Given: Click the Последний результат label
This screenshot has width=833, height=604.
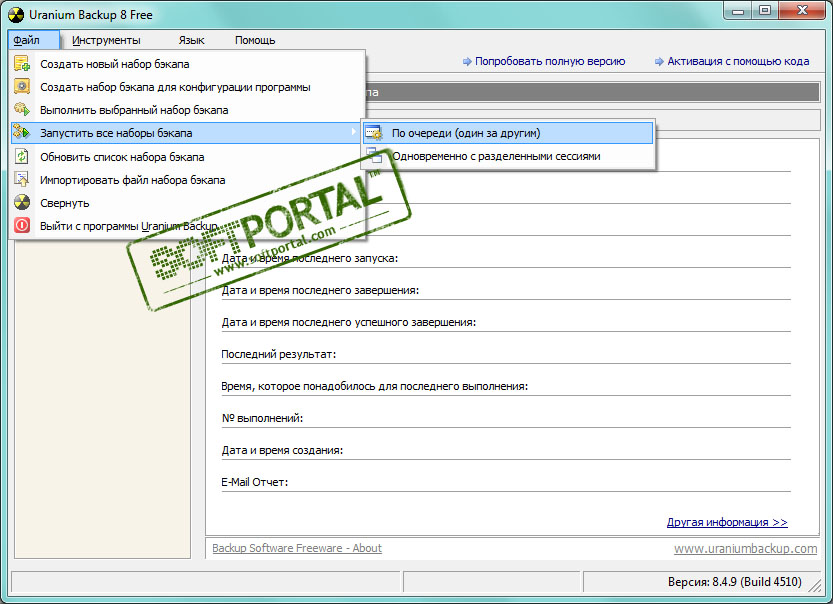Looking at the screenshot, I should pos(279,354).
